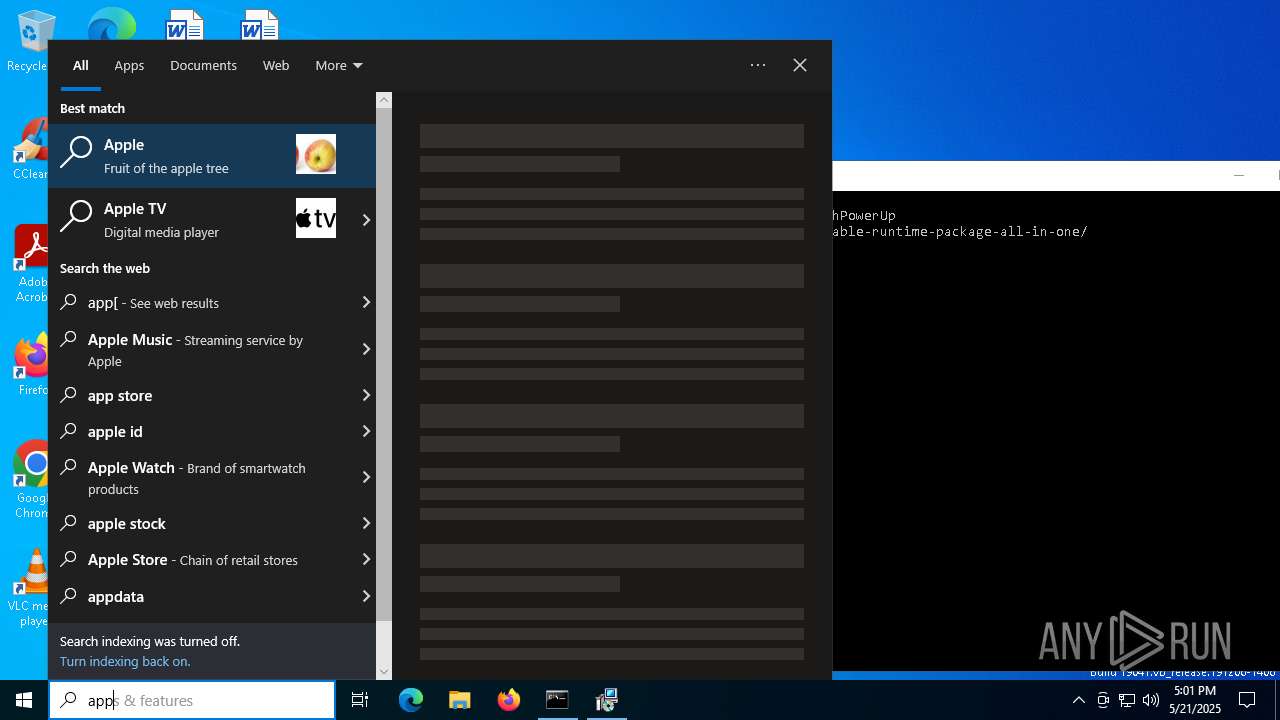The height and width of the screenshot is (720, 1280).
Task: Expand the Apple Music suggestion arrow
Action: [366, 349]
